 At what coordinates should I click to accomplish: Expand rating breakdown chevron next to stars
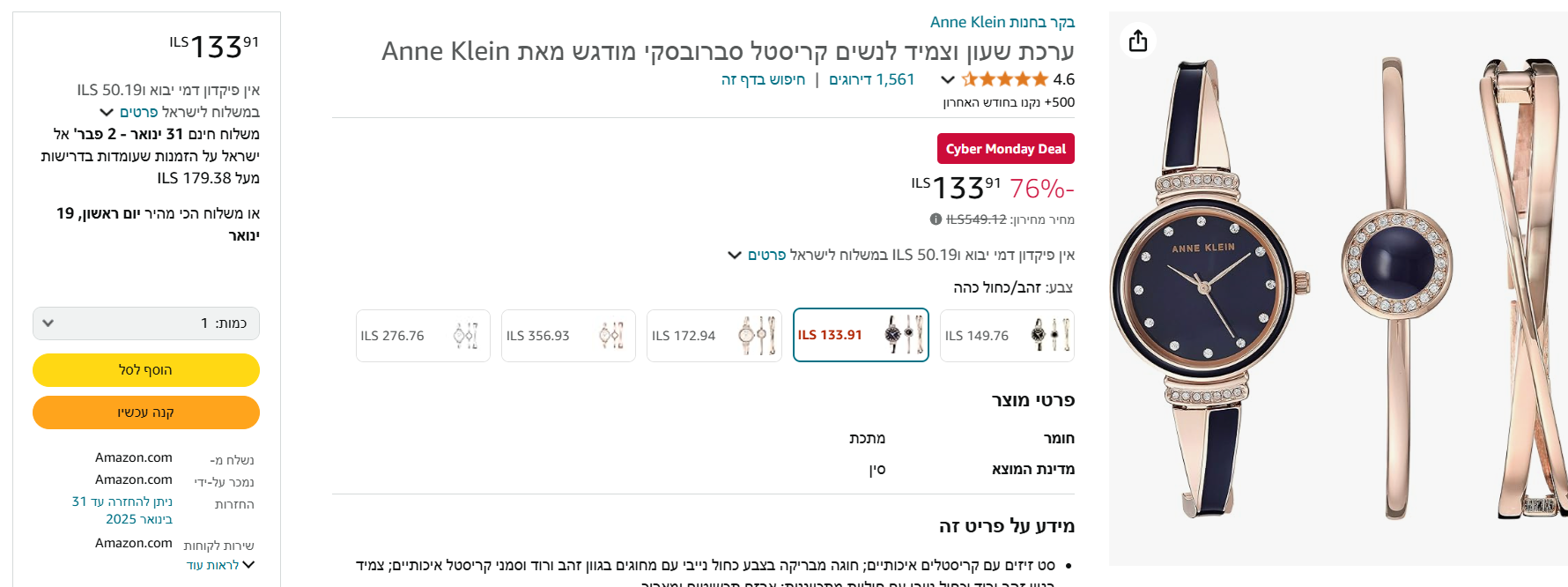[x=948, y=79]
